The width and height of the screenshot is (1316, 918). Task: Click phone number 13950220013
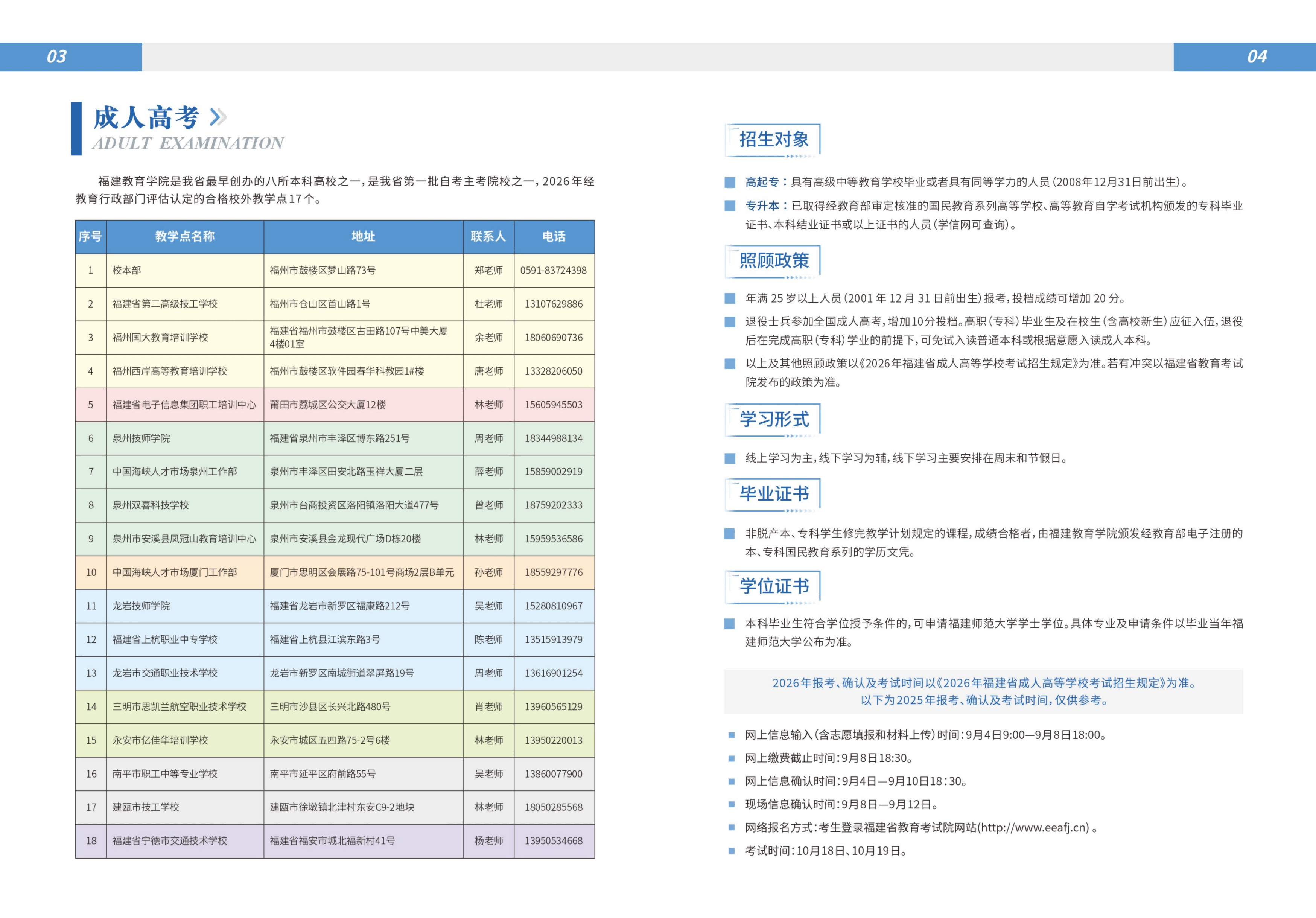coord(554,740)
